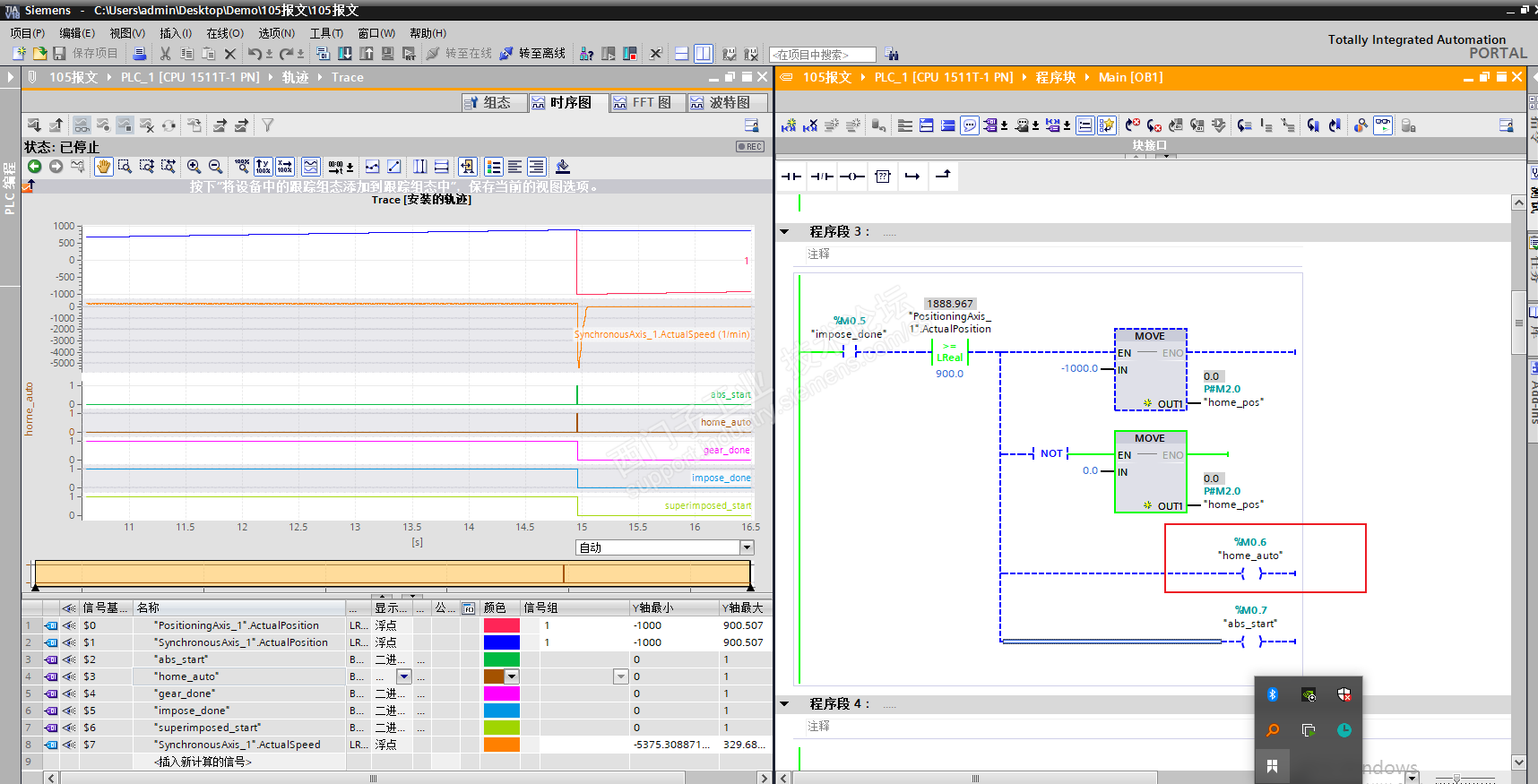The height and width of the screenshot is (784, 1538).
Task: Click the zoom in magnifier icon
Action: pos(194,167)
